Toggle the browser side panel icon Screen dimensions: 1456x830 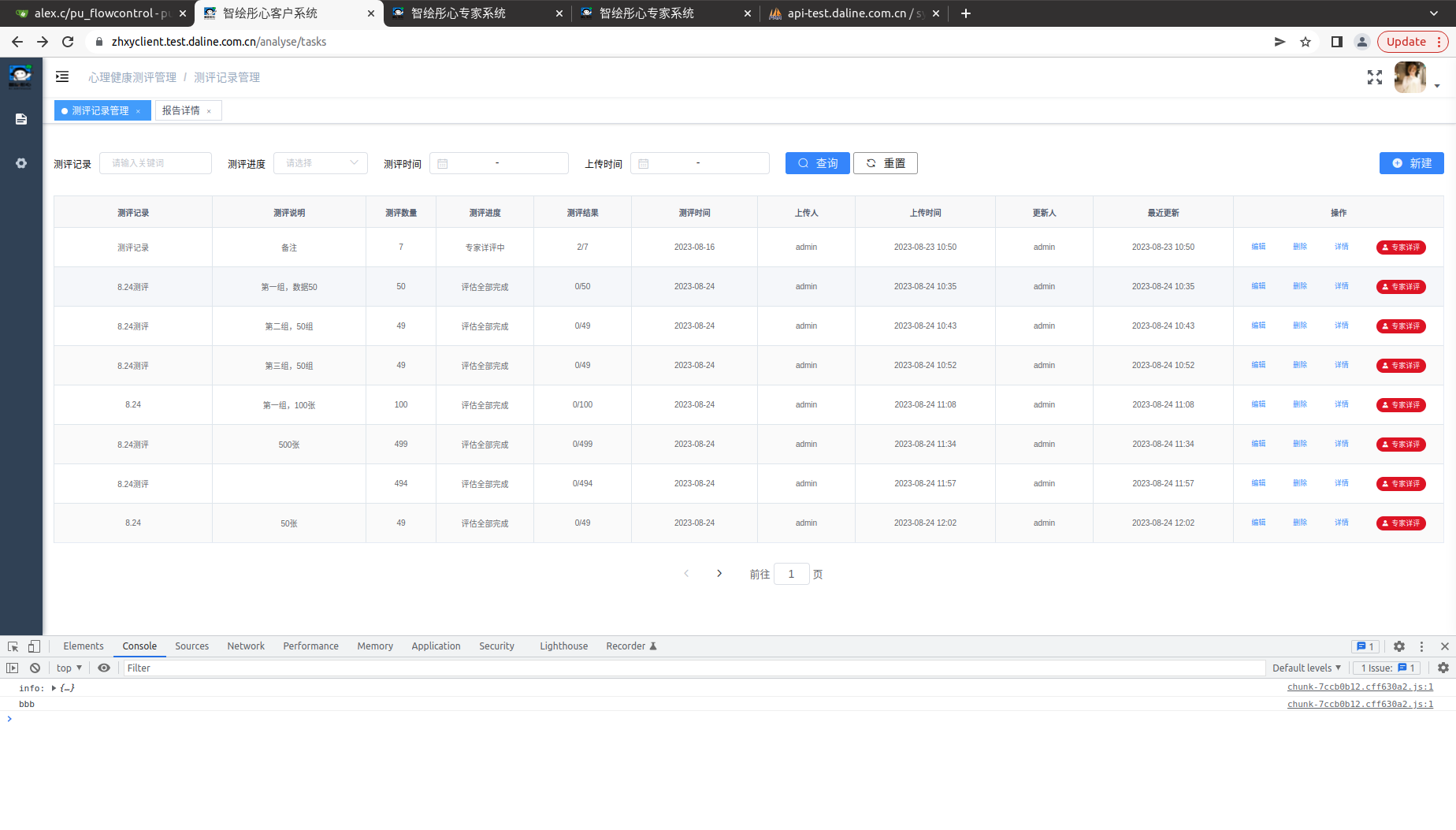point(1337,42)
